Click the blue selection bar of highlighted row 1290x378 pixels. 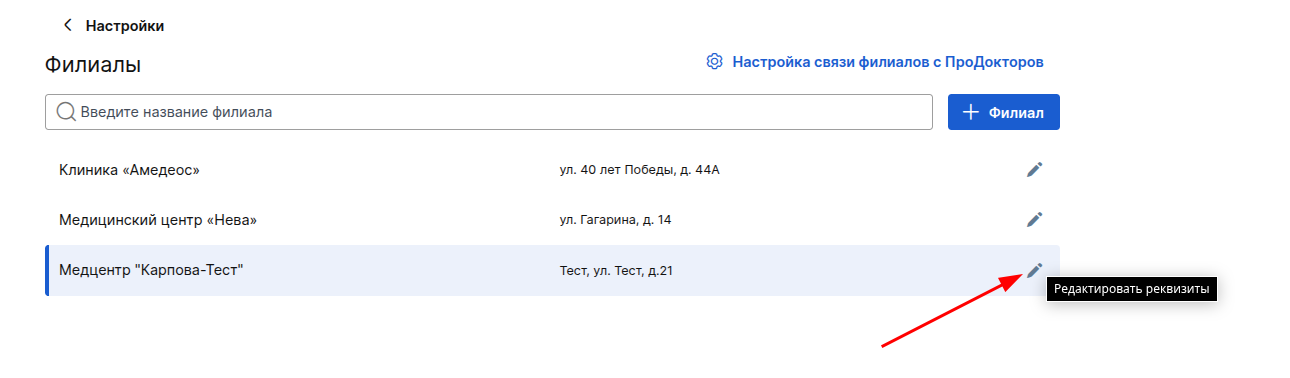[47, 270]
